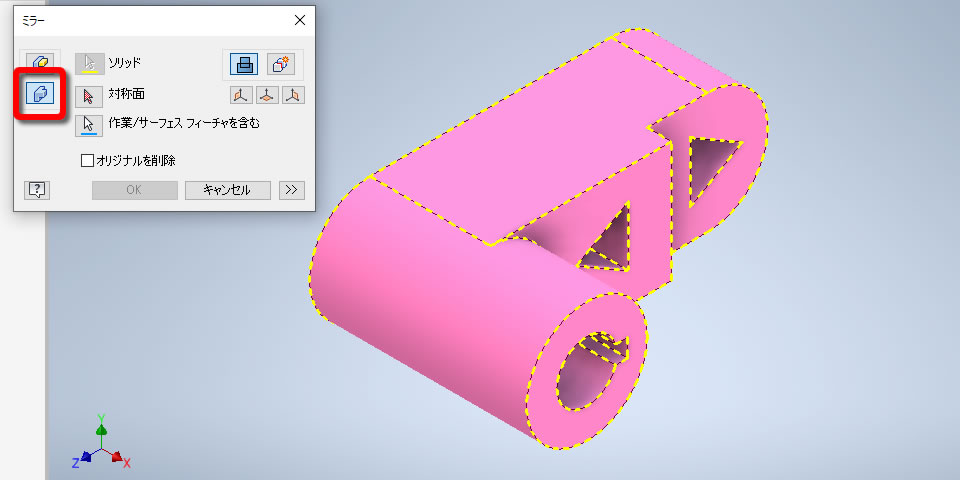The width and height of the screenshot is (960, 480).
Task: Click the XYZ axis triad indicator
Action: point(100,443)
